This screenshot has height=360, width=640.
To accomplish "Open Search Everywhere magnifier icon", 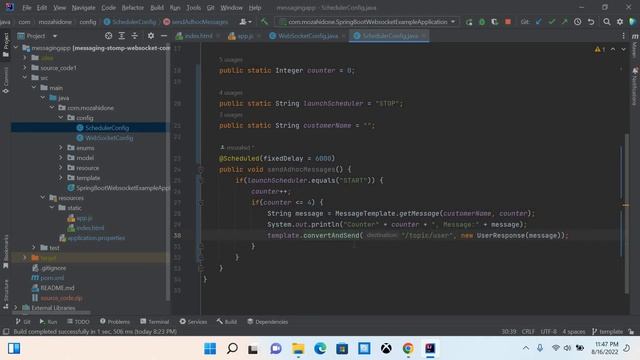I will [x=607, y=22].
